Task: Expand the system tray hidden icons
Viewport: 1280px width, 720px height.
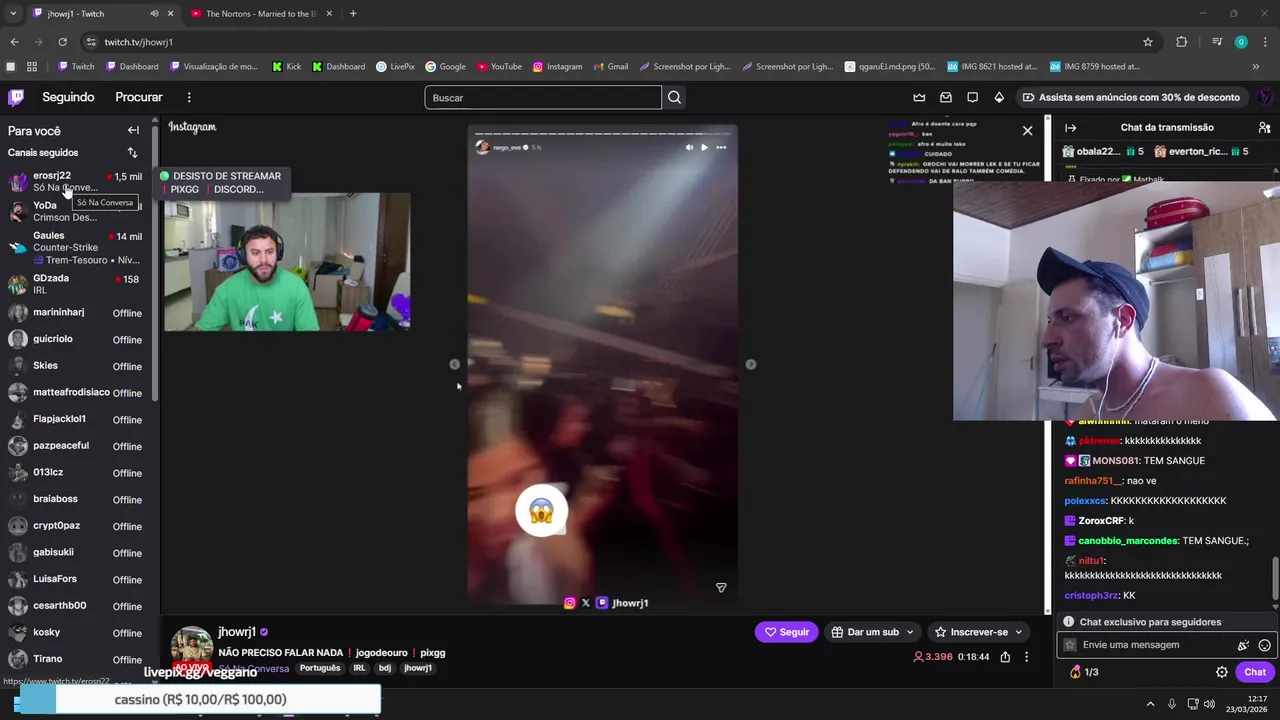Action: point(1150,703)
